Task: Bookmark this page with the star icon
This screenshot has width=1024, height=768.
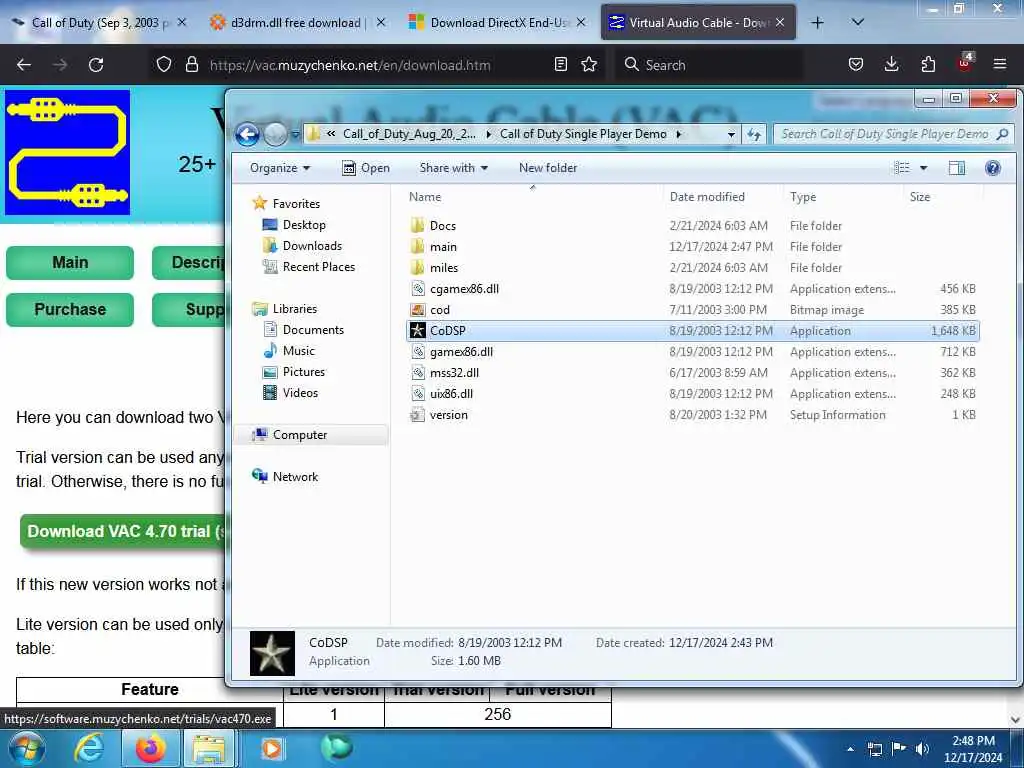Action: tap(589, 65)
